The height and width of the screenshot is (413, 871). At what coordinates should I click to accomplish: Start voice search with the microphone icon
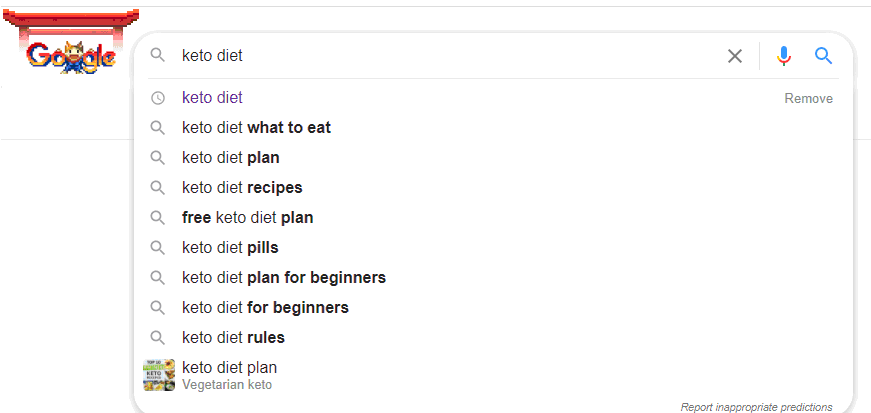point(784,56)
